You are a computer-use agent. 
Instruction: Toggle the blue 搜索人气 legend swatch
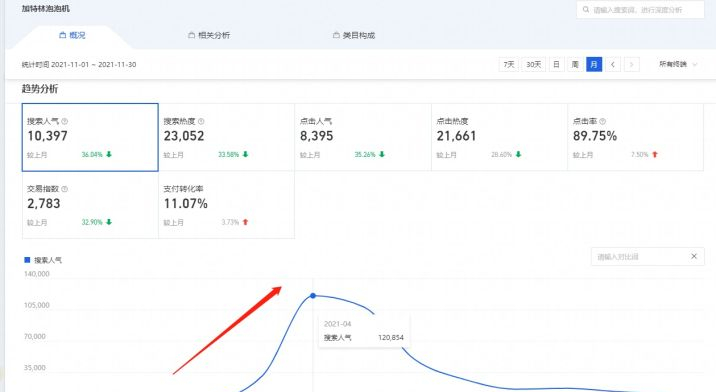tap(27, 260)
